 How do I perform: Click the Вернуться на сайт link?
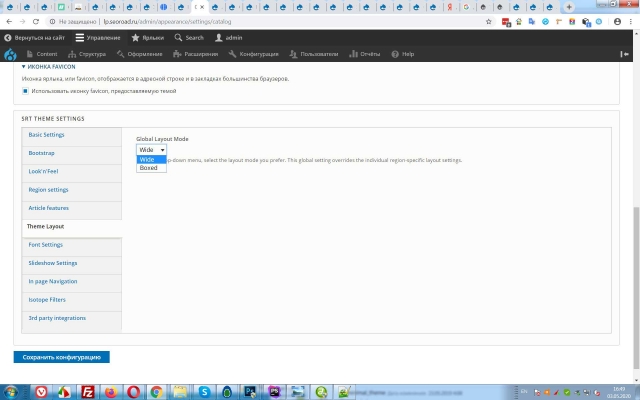(x=35, y=37)
